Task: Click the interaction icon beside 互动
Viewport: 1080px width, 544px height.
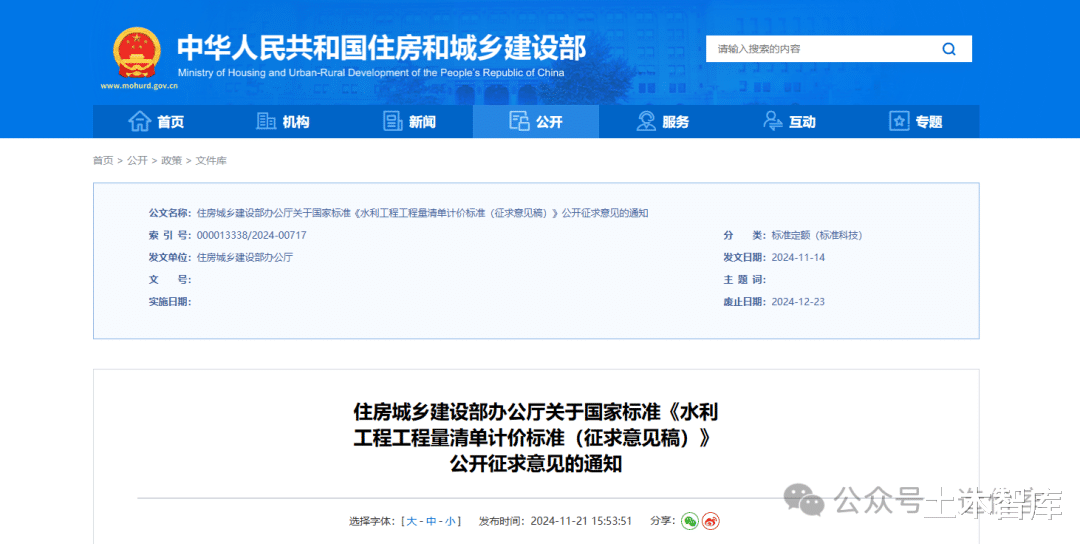Action: coord(773,121)
